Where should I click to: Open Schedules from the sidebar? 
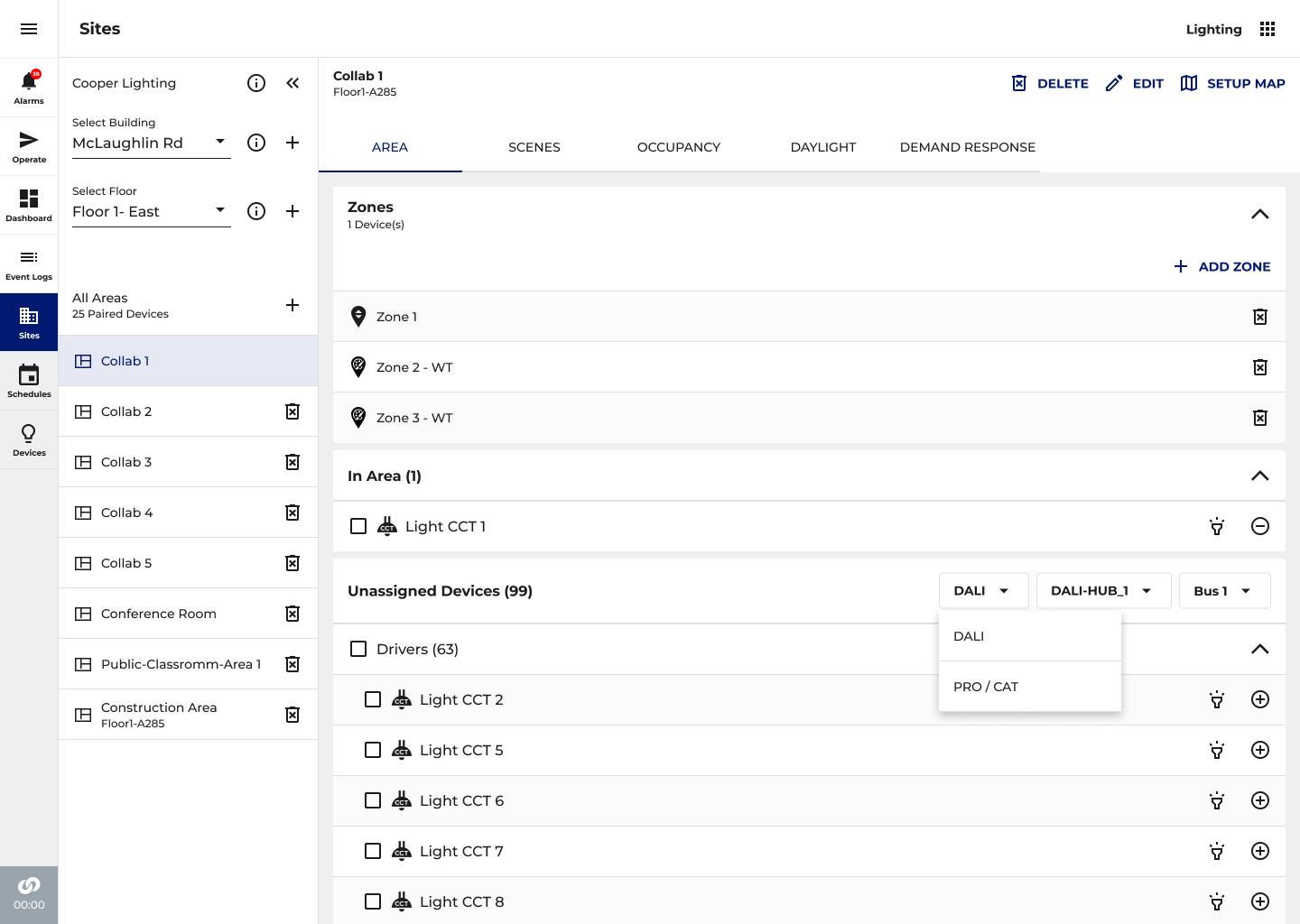click(x=29, y=381)
